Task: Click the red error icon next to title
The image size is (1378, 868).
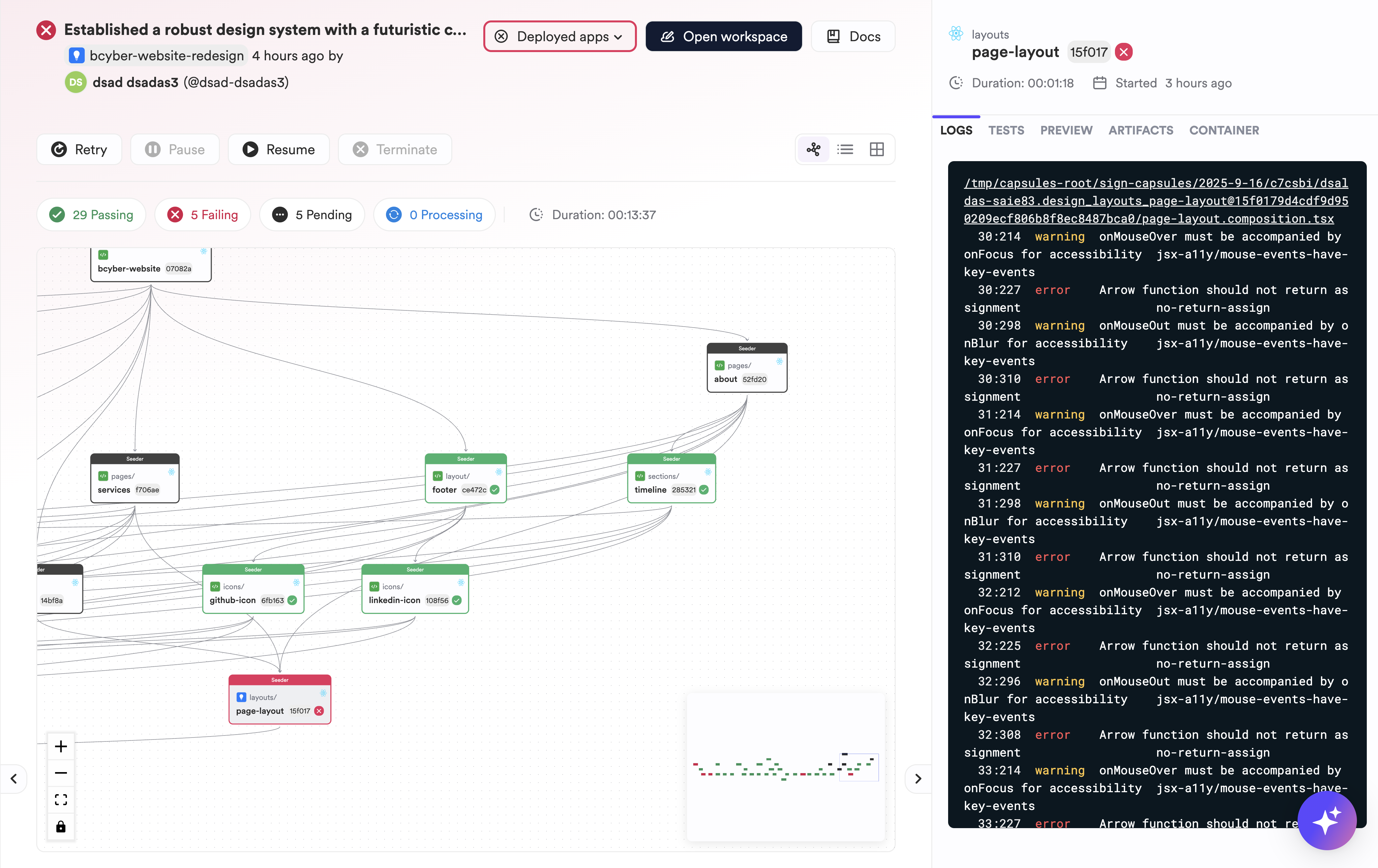Action: 46,30
